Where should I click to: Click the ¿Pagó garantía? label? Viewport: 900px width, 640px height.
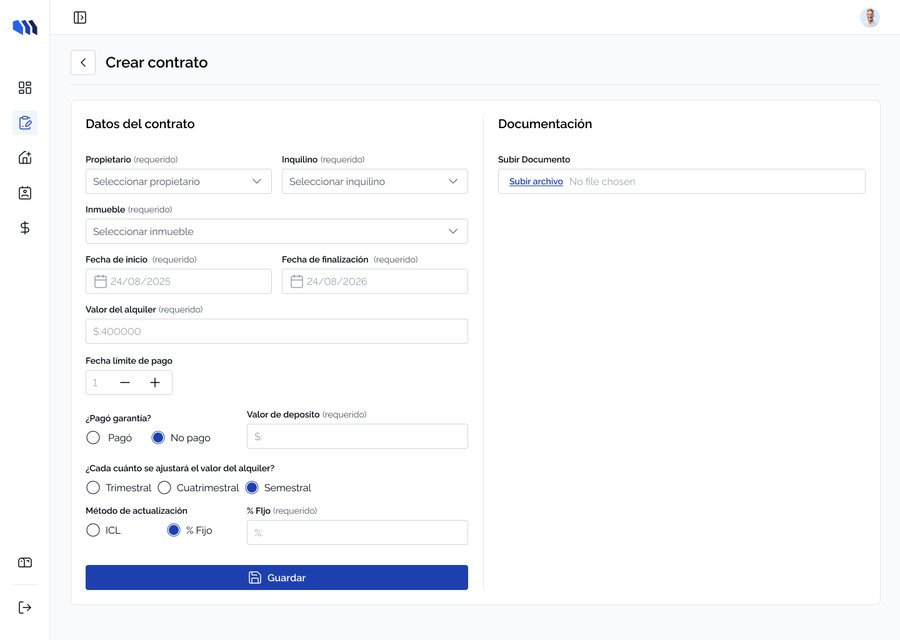tap(118, 418)
